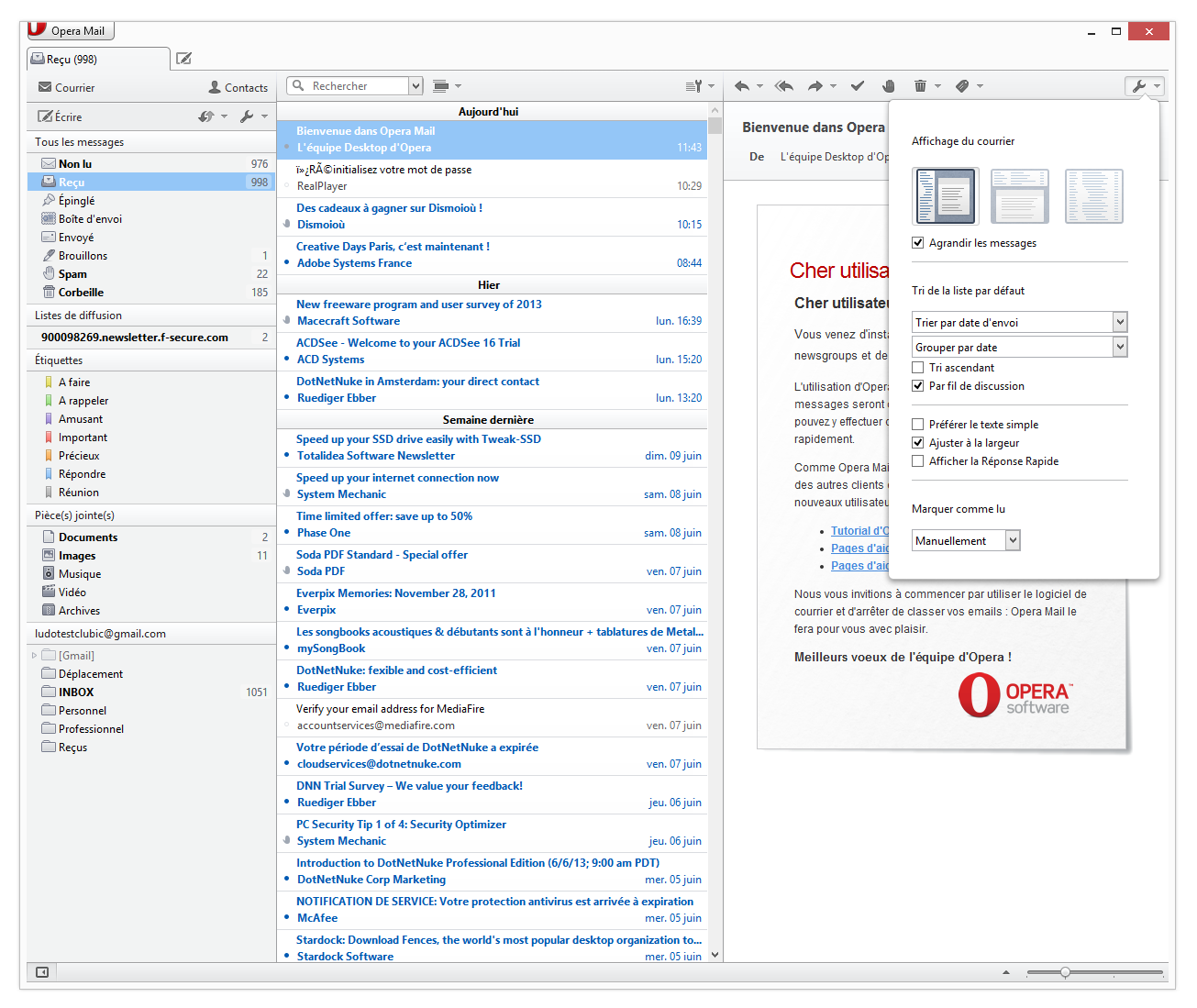Select the list-only mail layout
The height and width of the screenshot is (1008, 1197).
[x=1094, y=196]
